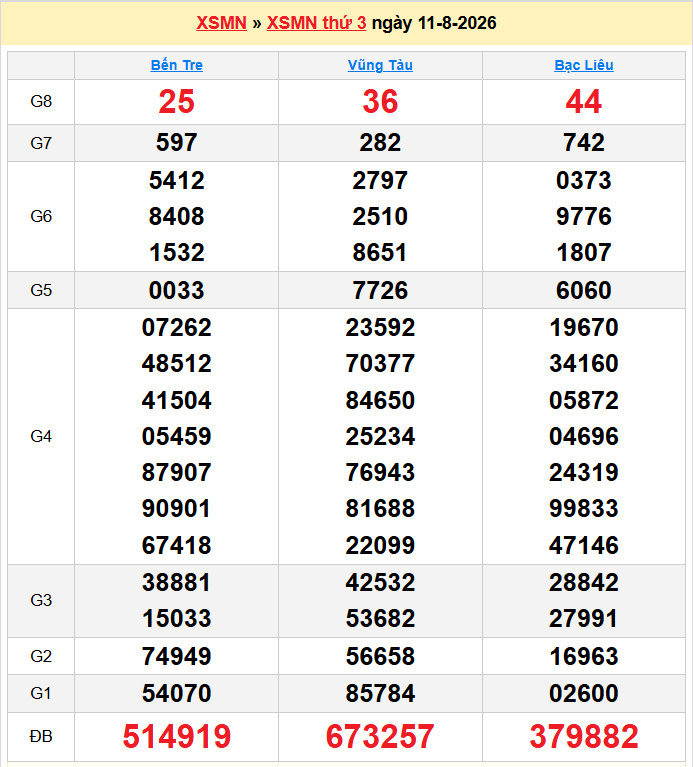Click G5 result 7726
693x767 pixels.
coord(380,290)
